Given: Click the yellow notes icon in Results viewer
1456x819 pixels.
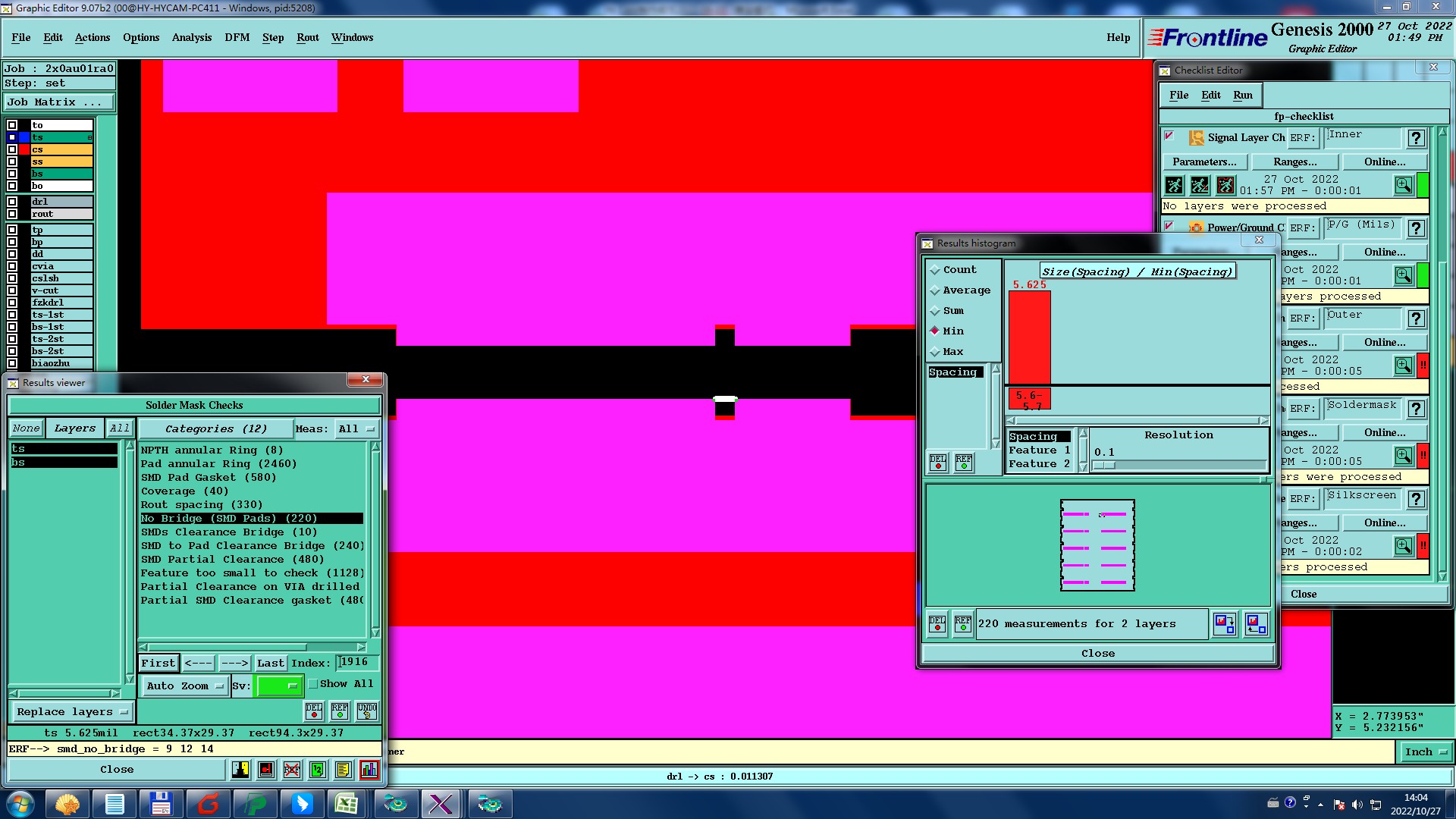Looking at the screenshot, I should click(x=343, y=770).
